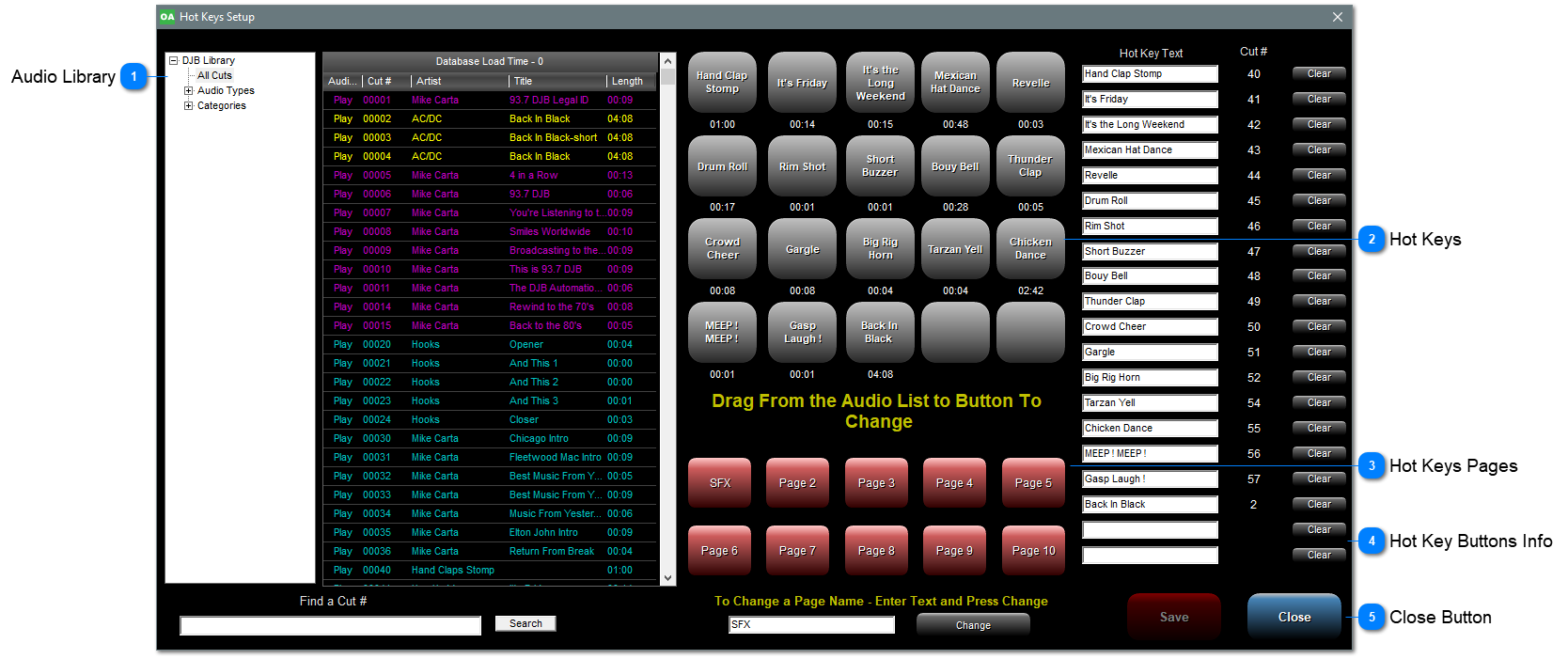Image resolution: width=1568 pixels, height=659 pixels.
Task: Select All Cuts in the library tree
Action: [x=214, y=75]
